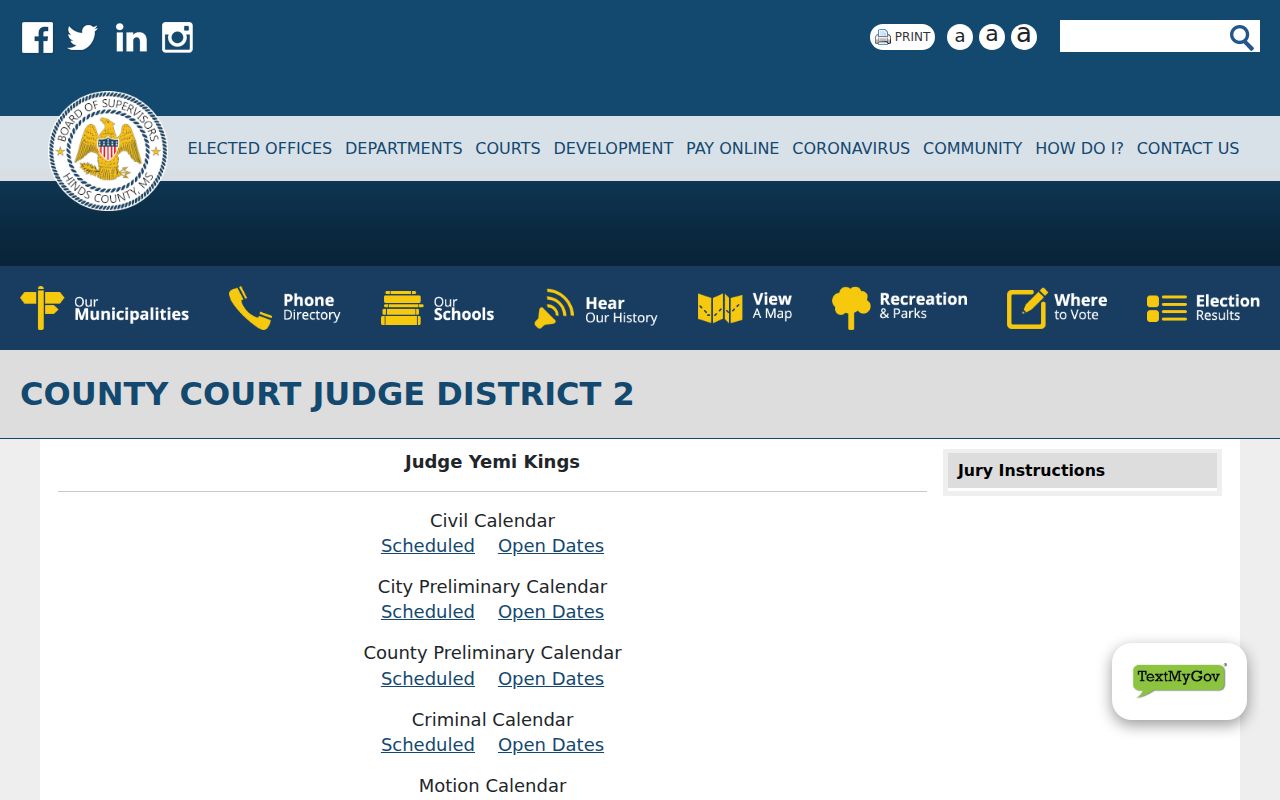Open the Jury Instructions sidebar link
The height and width of the screenshot is (800, 1280).
pos(1082,470)
